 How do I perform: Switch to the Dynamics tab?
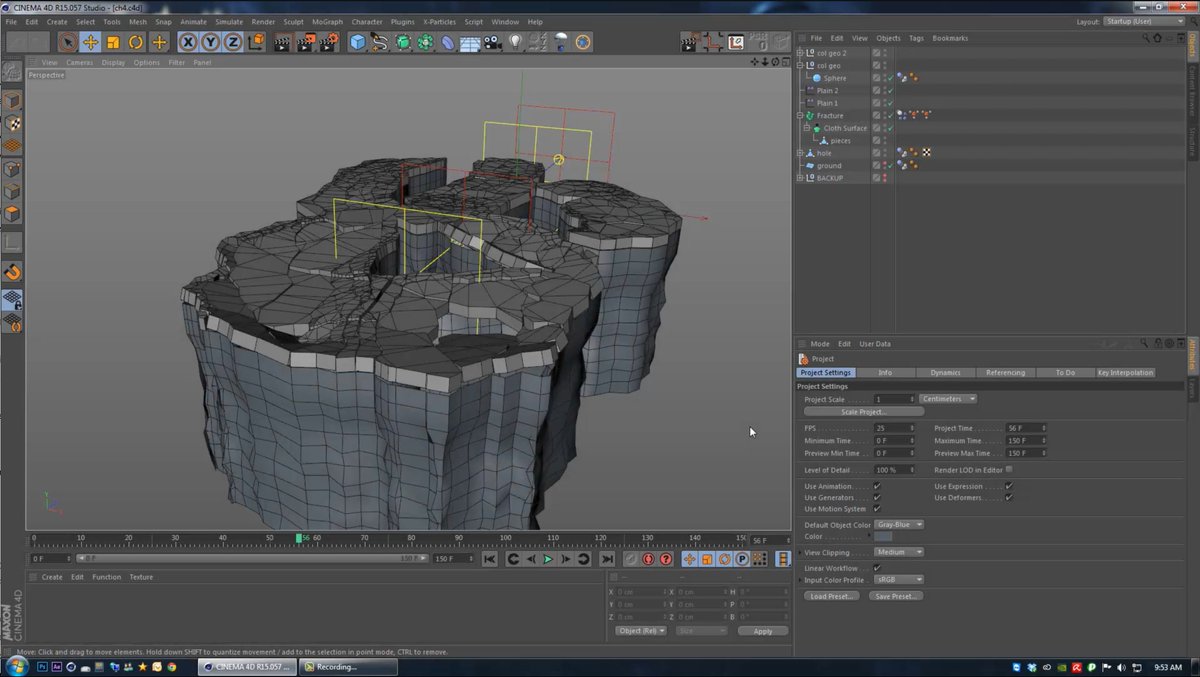click(945, 372)
